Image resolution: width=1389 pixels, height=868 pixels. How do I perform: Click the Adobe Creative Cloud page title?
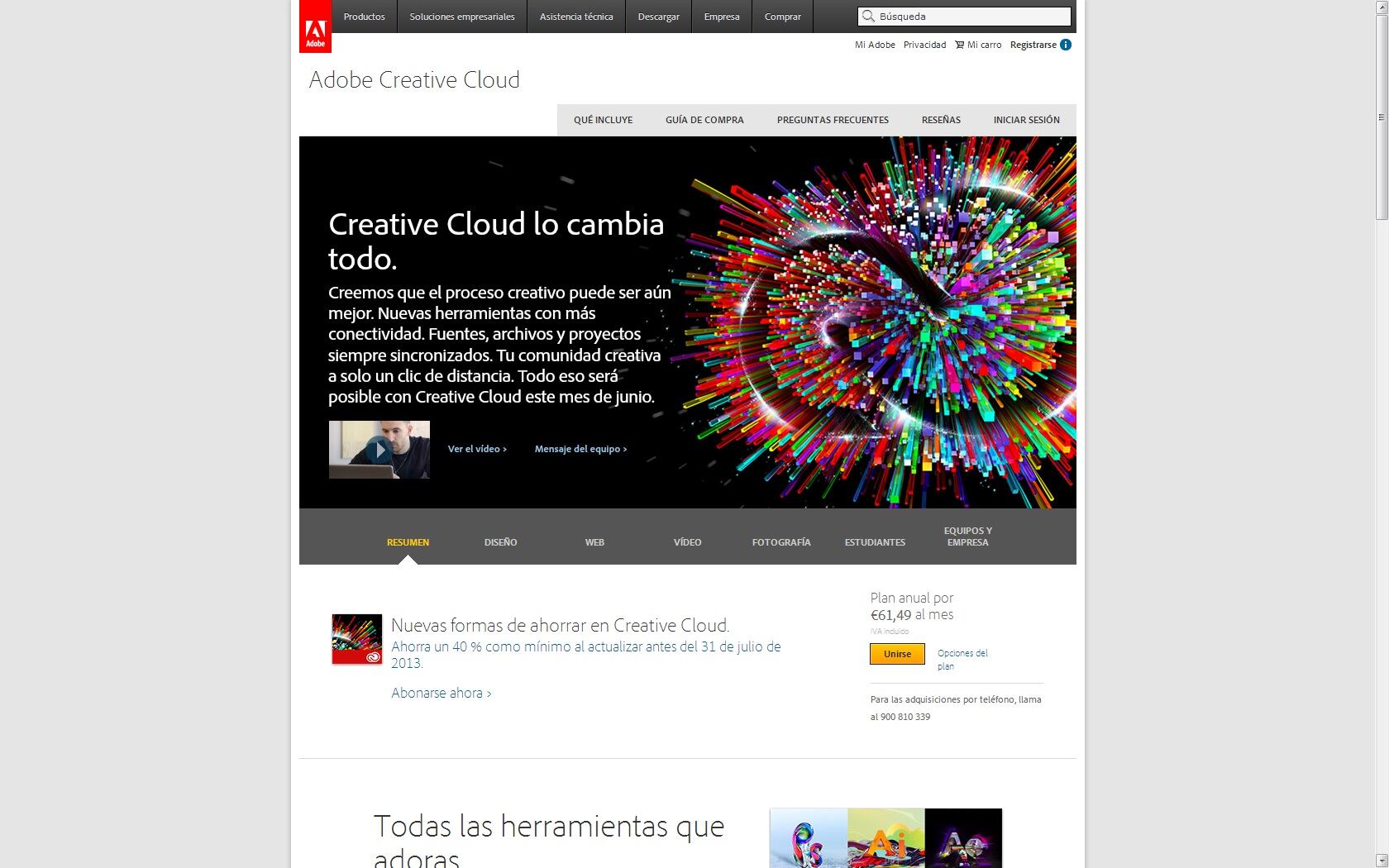pyautogui.click(x=414, y=79)
